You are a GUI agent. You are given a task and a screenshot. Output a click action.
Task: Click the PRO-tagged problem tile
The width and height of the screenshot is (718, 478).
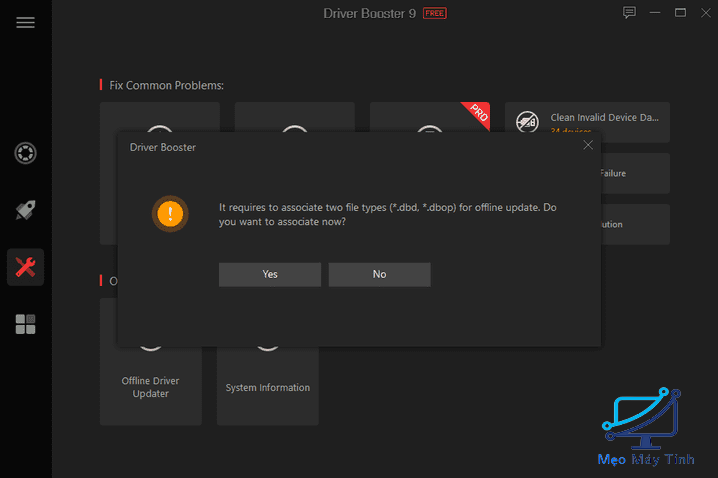pos(430,117)
